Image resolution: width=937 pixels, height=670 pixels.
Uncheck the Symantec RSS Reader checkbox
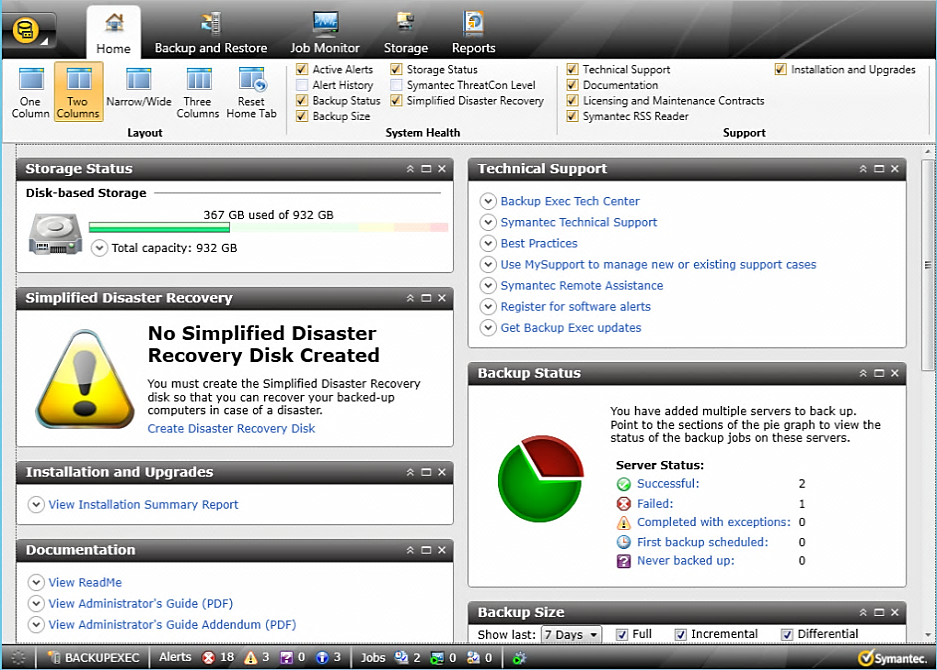point(573,116)
